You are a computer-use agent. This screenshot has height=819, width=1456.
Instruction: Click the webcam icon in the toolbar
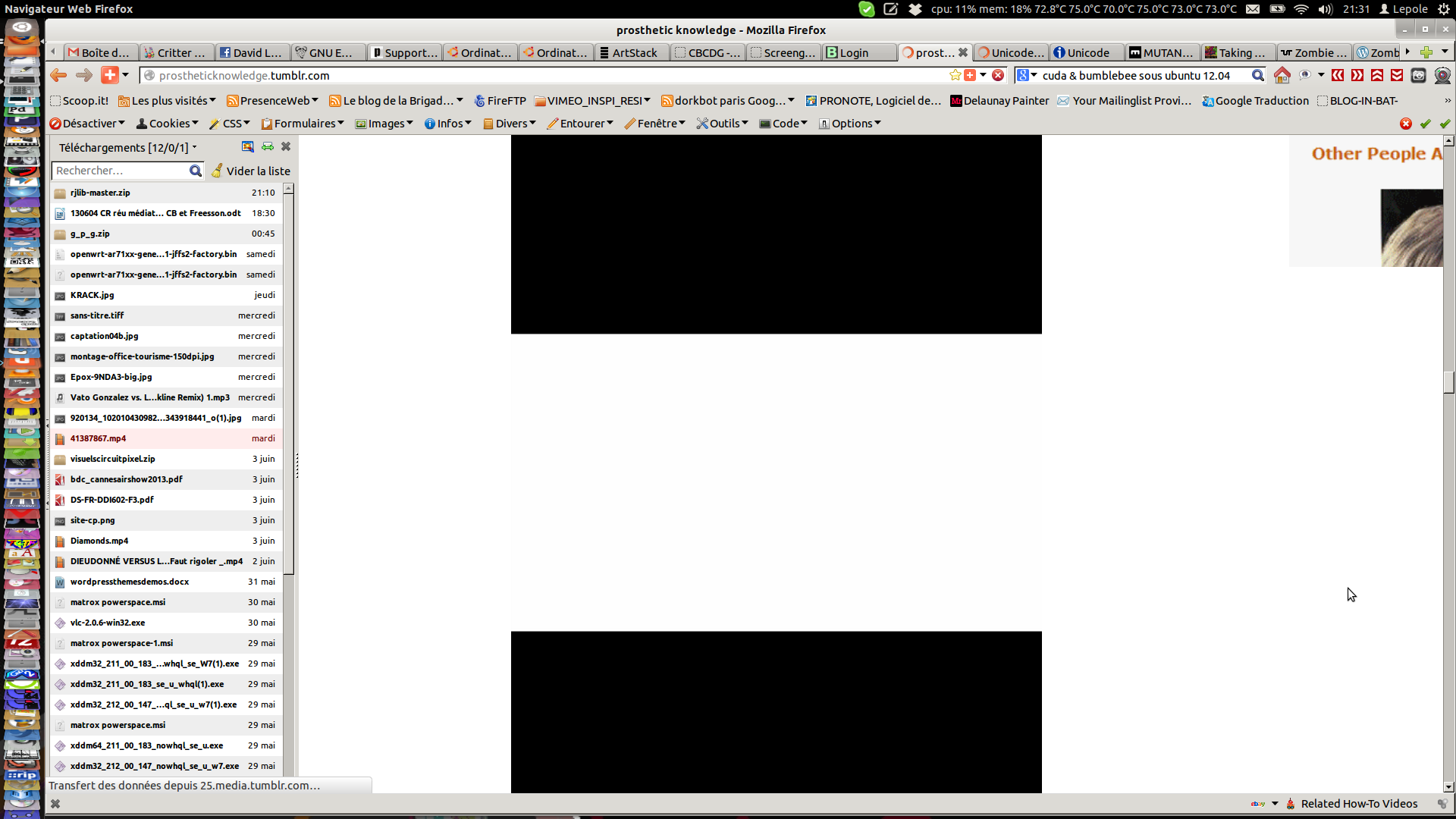pos(1442,75)
